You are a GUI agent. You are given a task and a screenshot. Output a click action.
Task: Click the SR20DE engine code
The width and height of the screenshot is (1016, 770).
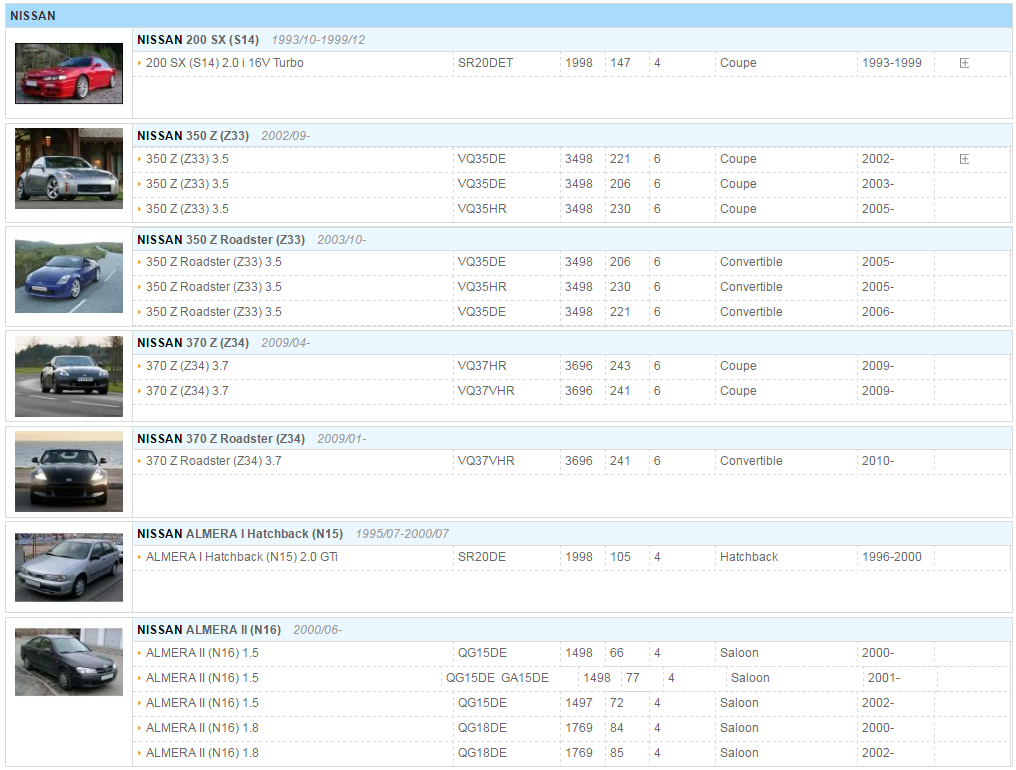(481, 557)
